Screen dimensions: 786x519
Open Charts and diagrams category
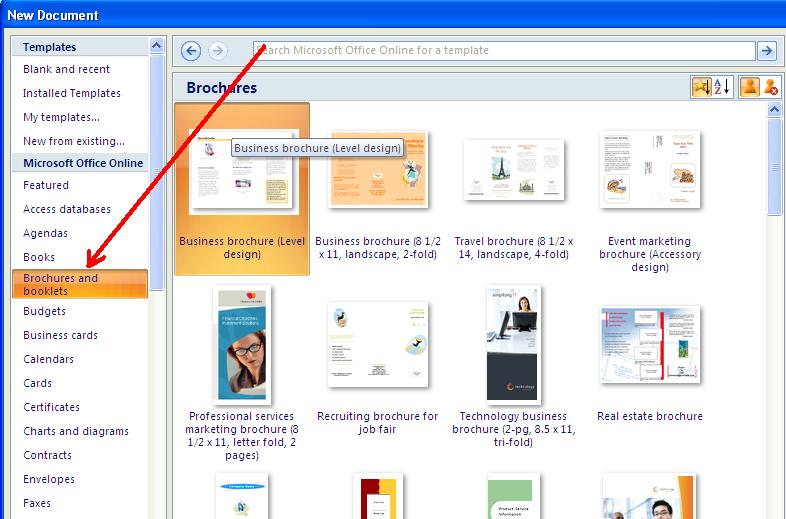[x=76, y=432]
